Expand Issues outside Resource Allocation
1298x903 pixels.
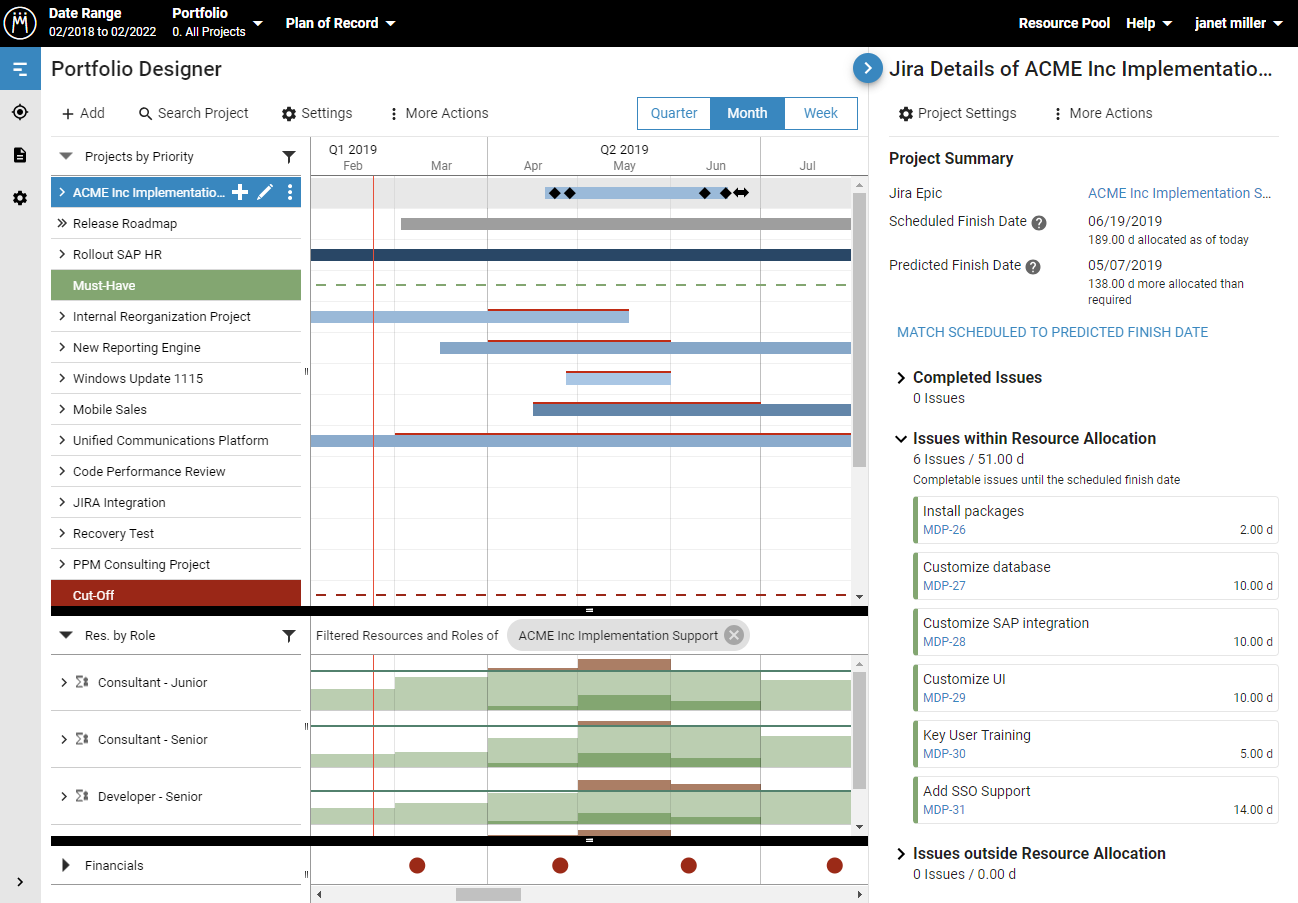pos(901,853)
